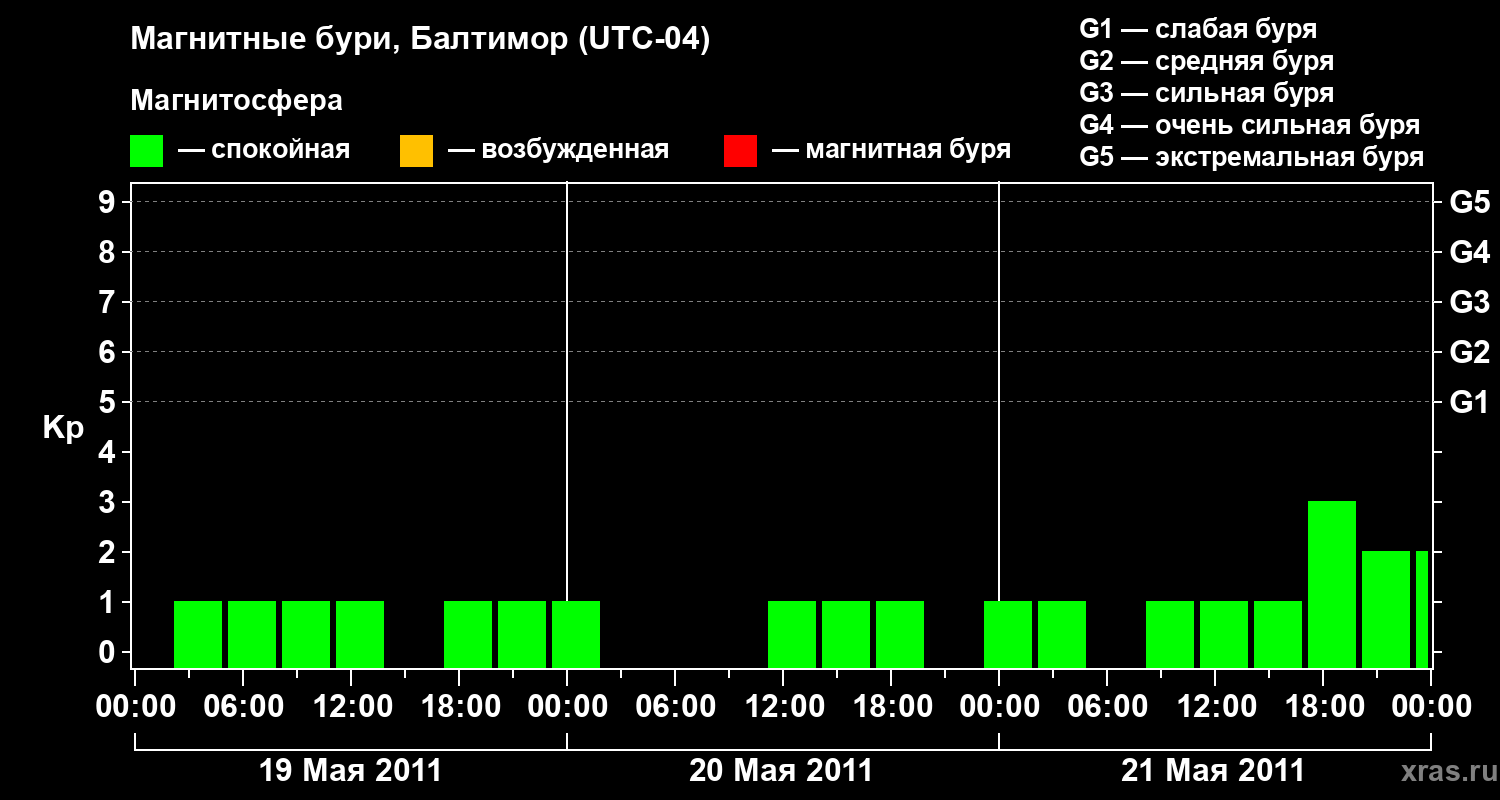The height and width of the screenshot is (800, 1500).
Task: Select the tallest green bar, Kp 3
Action: pos(1332,584)
